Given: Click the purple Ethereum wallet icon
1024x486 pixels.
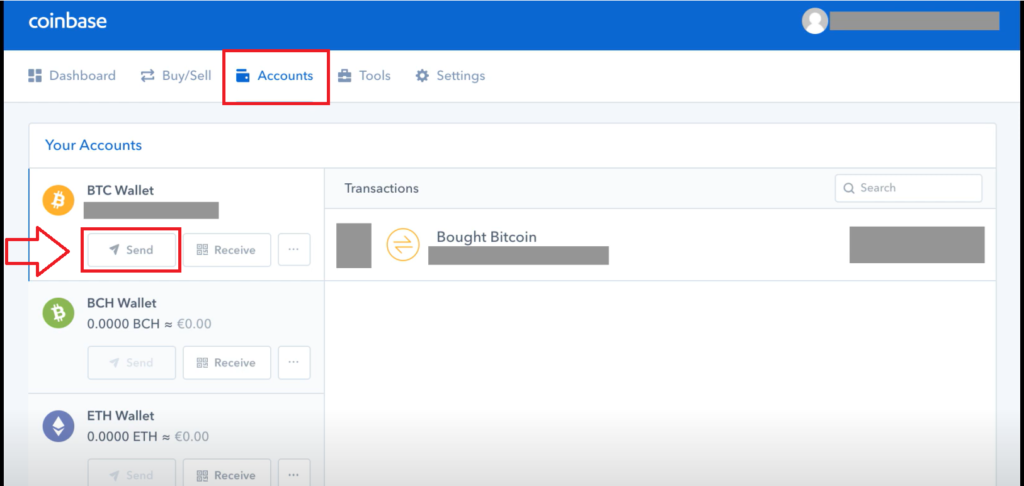Looking at the screenshot, I should pyautogui.click(x=59, y=427).
